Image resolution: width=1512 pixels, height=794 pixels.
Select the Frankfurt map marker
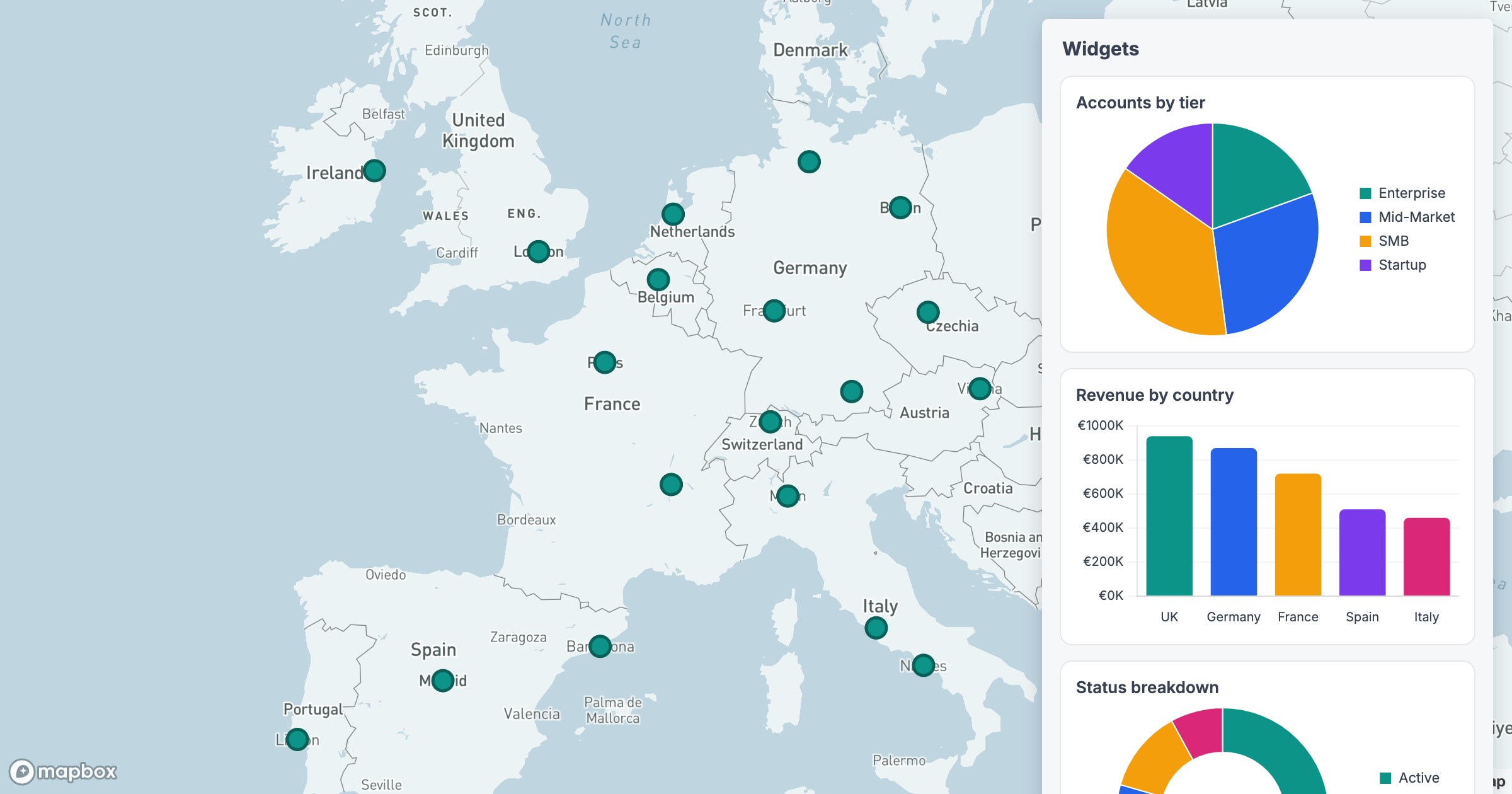click(774, 311)
